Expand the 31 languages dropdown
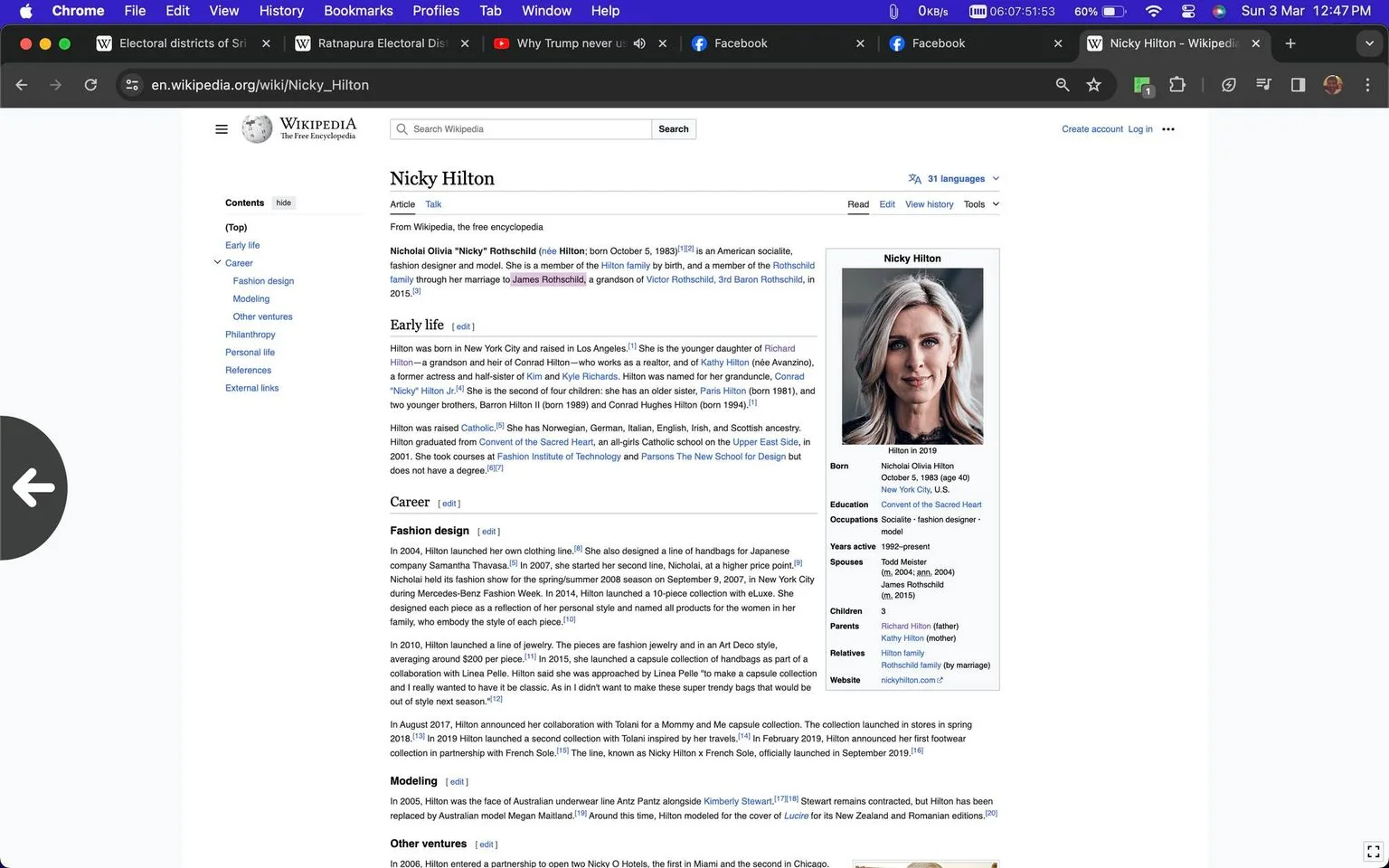Screen dimensions: 1389x868 coord(954,179)
